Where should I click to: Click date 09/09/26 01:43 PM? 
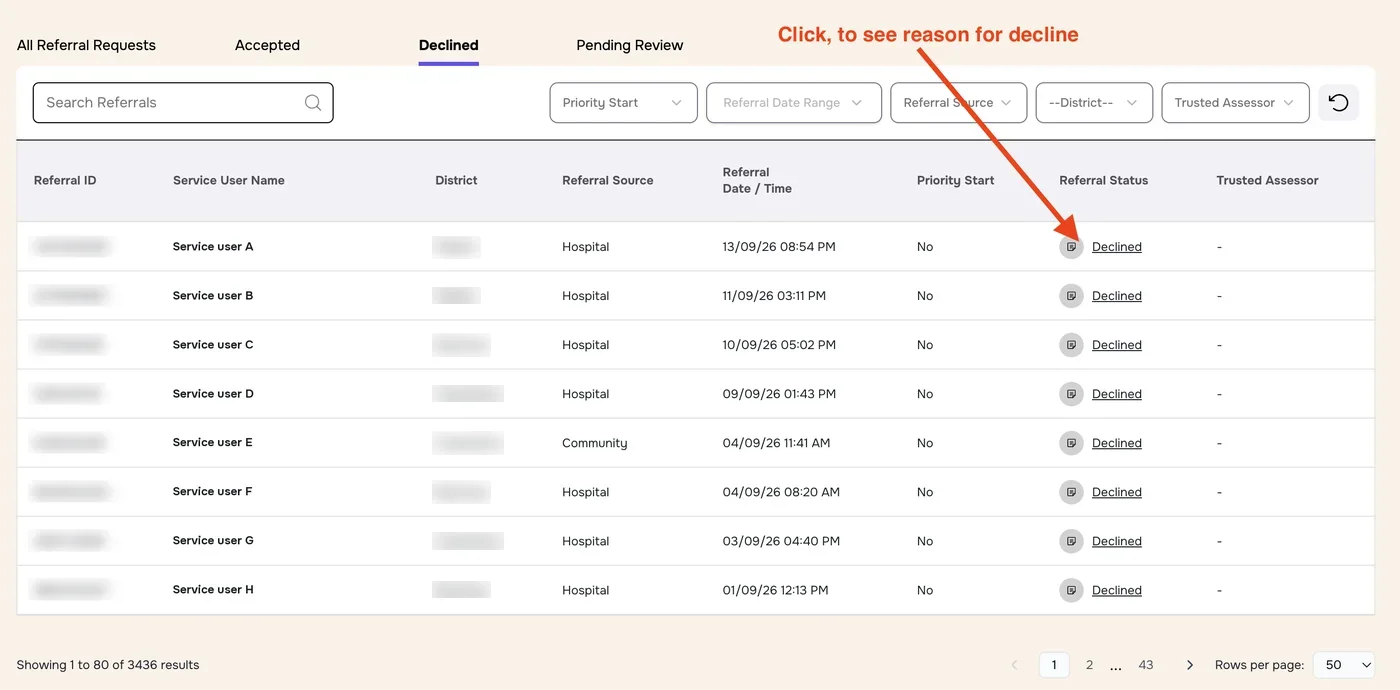779,394
